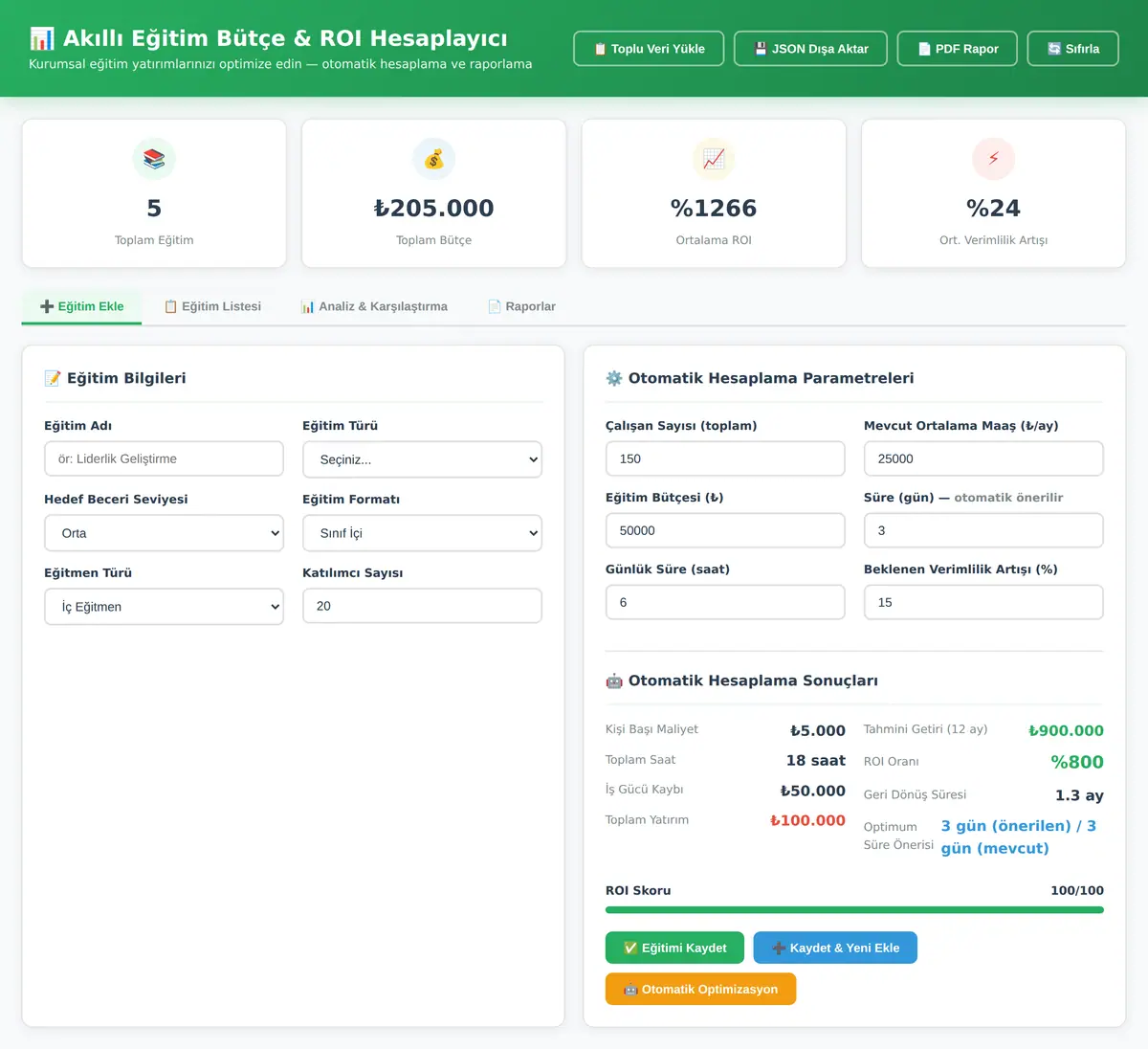Click the Eğitim Bütçesi input field
This screenshot has width=1148, height=1049.
point(725,530)
